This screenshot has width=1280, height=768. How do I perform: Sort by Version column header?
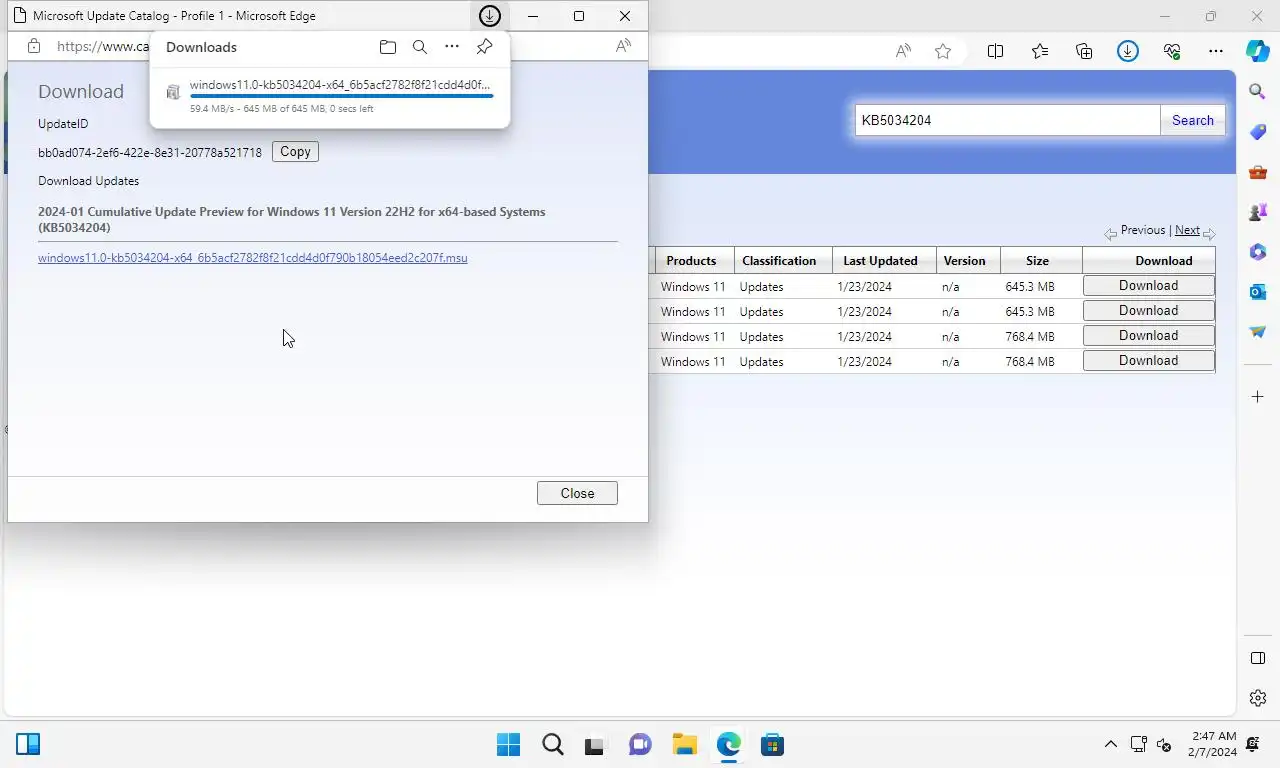click(x=964, y=261)
